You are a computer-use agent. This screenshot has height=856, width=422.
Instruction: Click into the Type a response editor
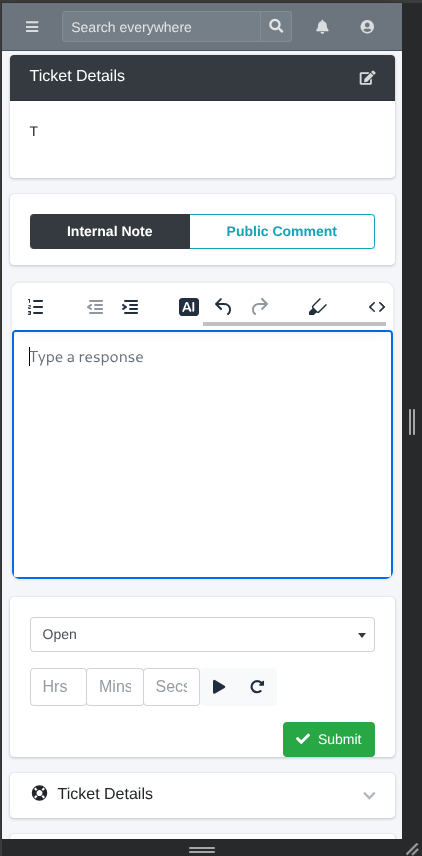coord(203,454)
